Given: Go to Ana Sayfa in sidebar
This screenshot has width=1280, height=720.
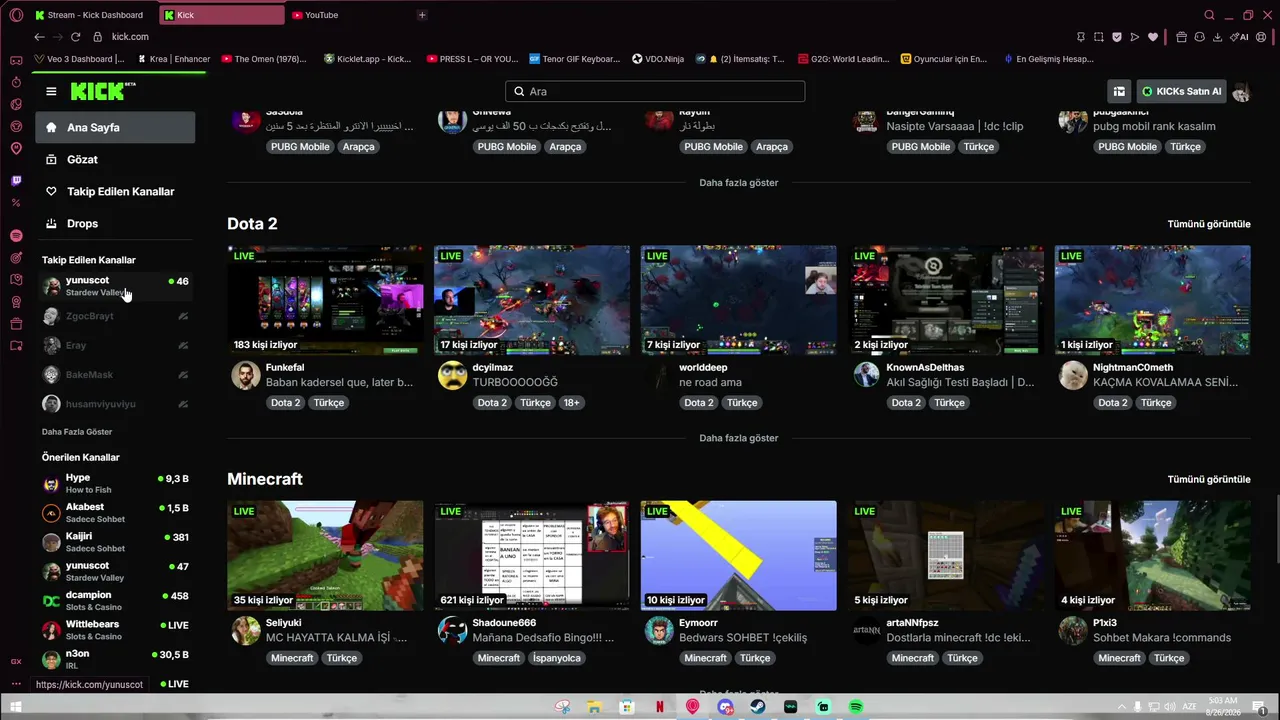Looking at the screenshot, I should [115, 128].
